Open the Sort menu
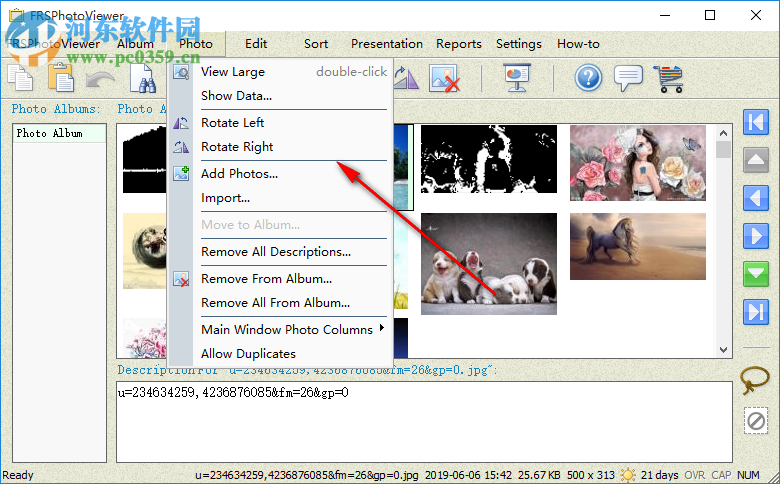 point(316,44)
